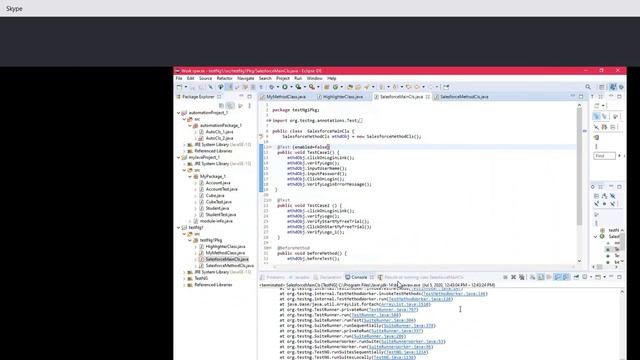Switch to the SalesforceMethodCls.java tab
Viewport: 640px width, 360px height.
point(464,97)
